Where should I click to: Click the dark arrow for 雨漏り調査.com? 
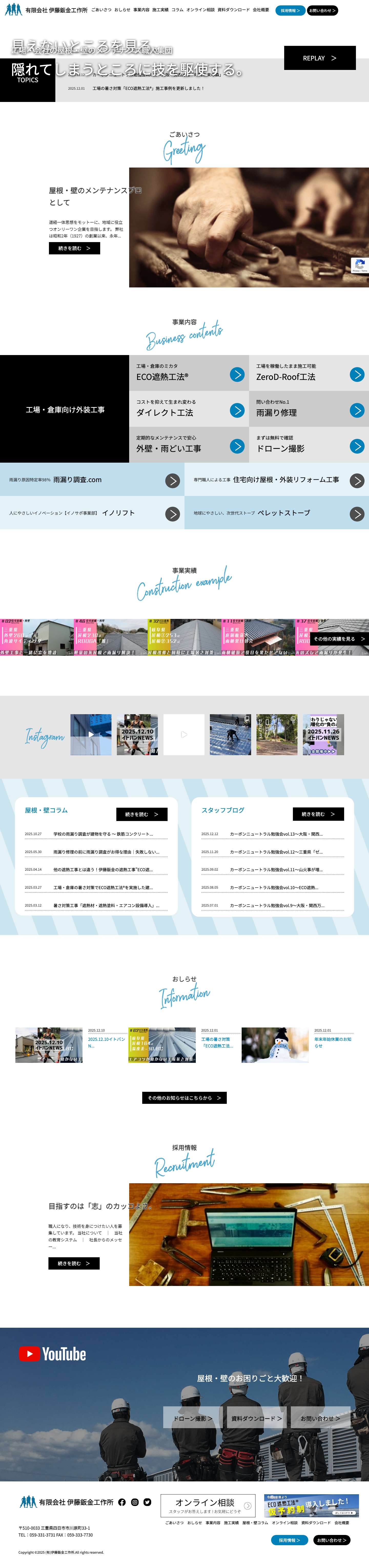coord(173,480)
